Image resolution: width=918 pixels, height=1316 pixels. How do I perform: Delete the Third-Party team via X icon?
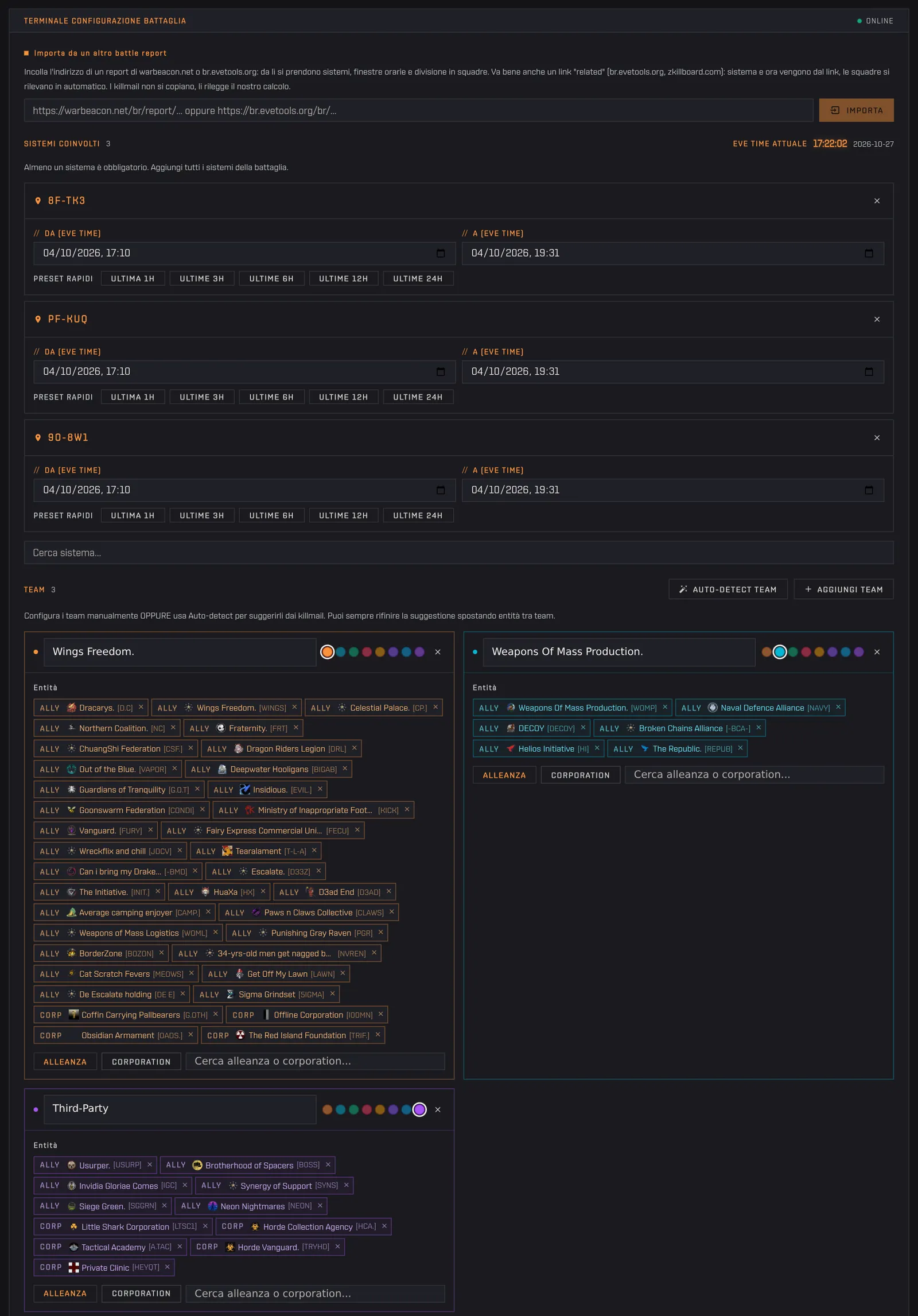click(438, 1109)
